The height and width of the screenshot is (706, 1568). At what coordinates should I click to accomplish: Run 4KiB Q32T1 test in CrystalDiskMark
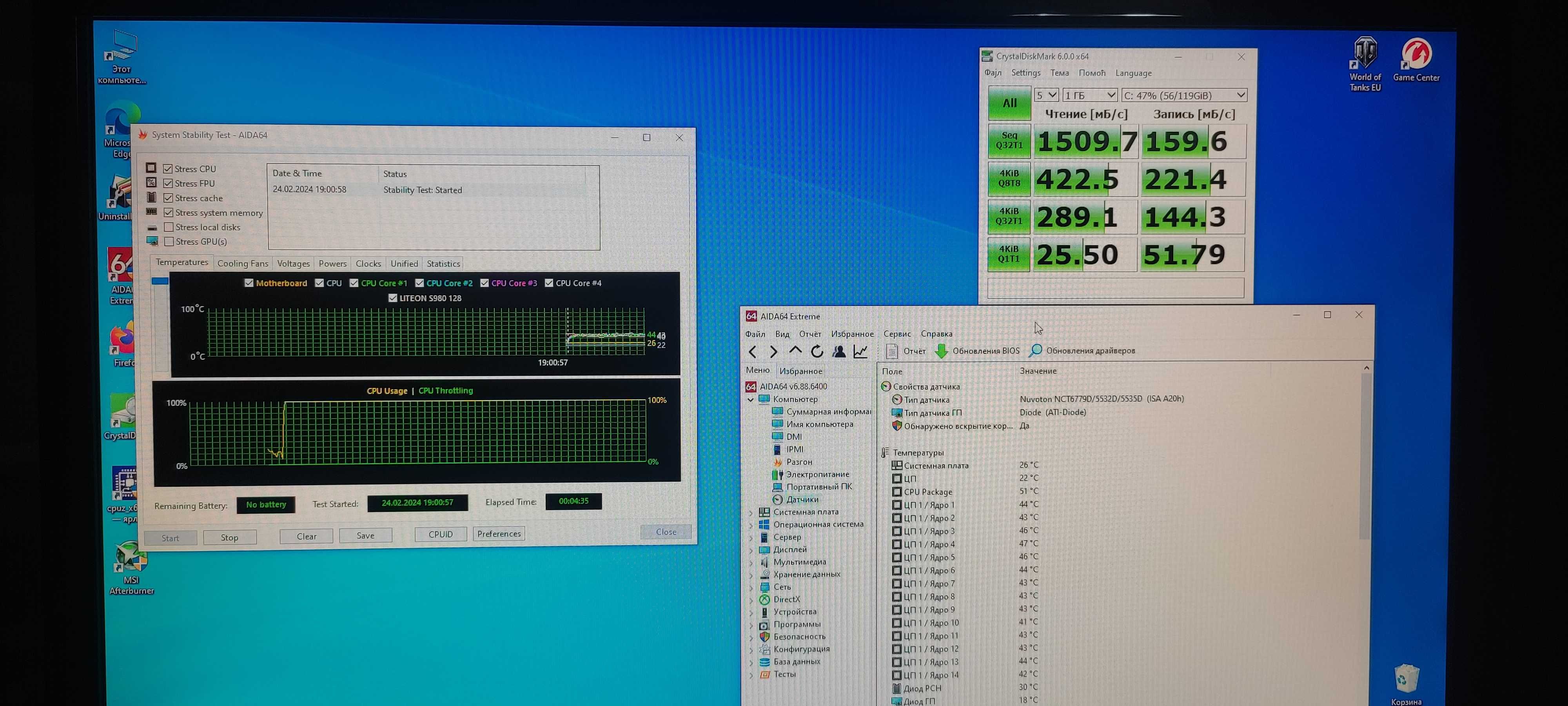[x=1009, y=216]
